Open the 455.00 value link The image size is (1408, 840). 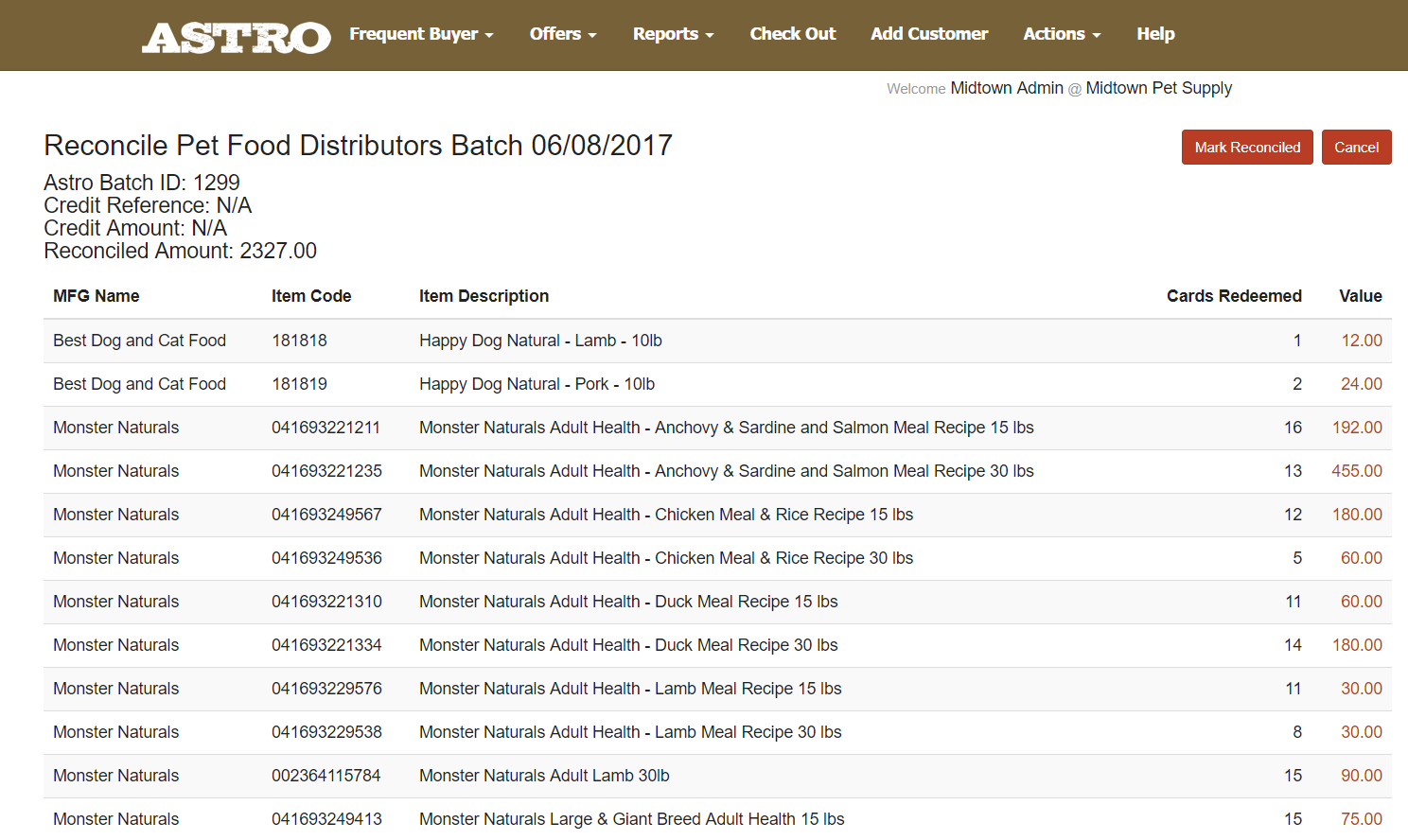point(1357,471)
